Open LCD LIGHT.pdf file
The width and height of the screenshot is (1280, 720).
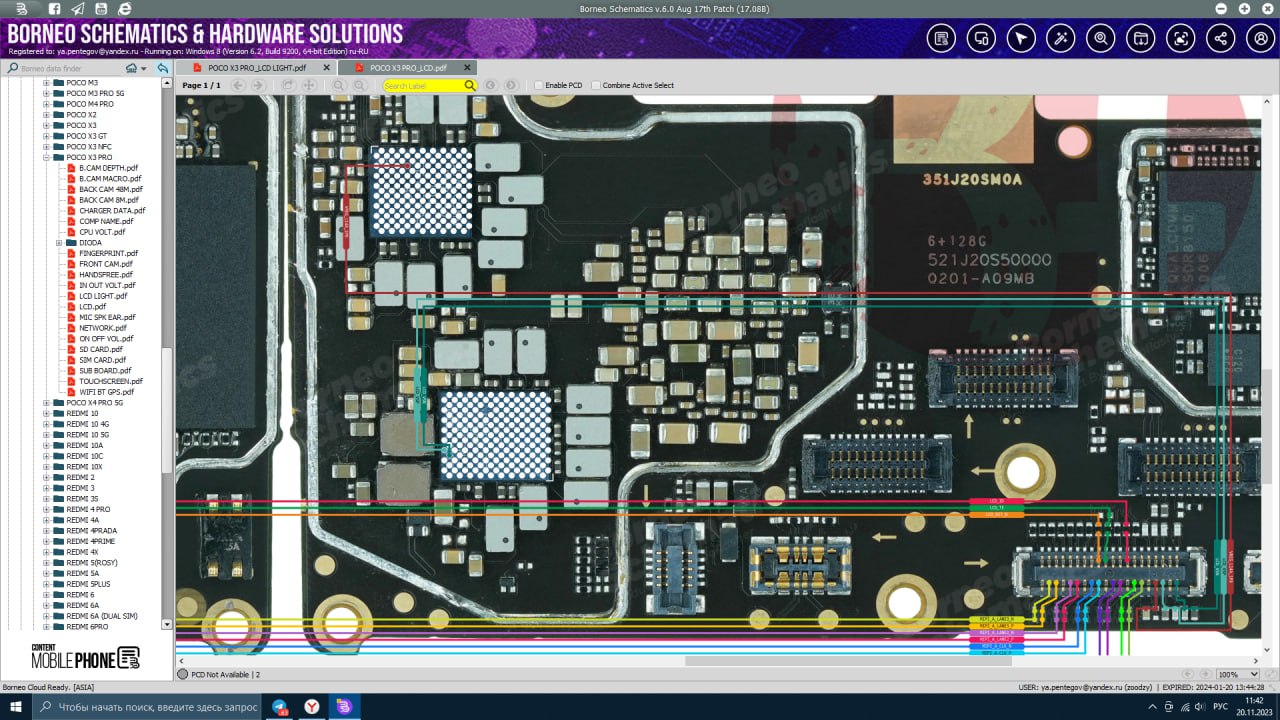click(103, 296)
